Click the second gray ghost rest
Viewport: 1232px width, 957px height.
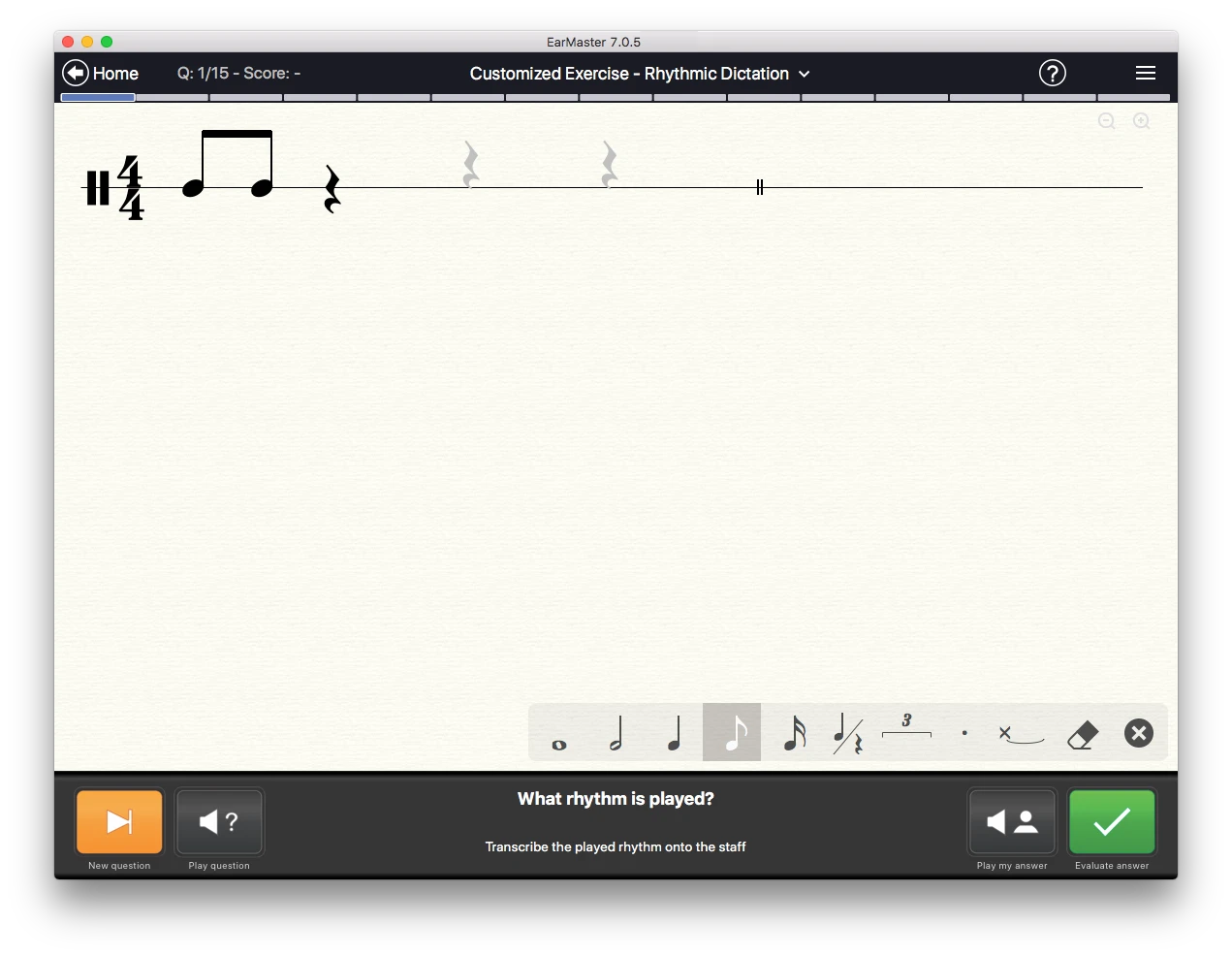click(609, 164)
